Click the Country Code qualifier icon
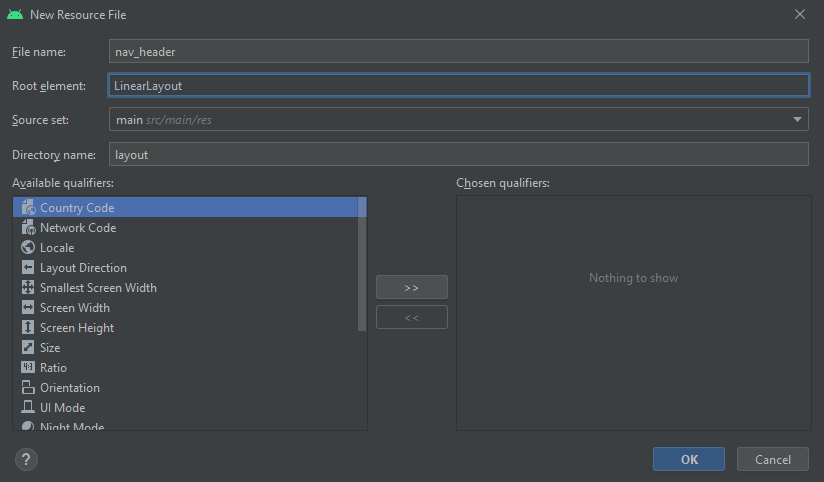Viewport: 824px width, 482px height. pyautogui.click(x=28, y=208)
